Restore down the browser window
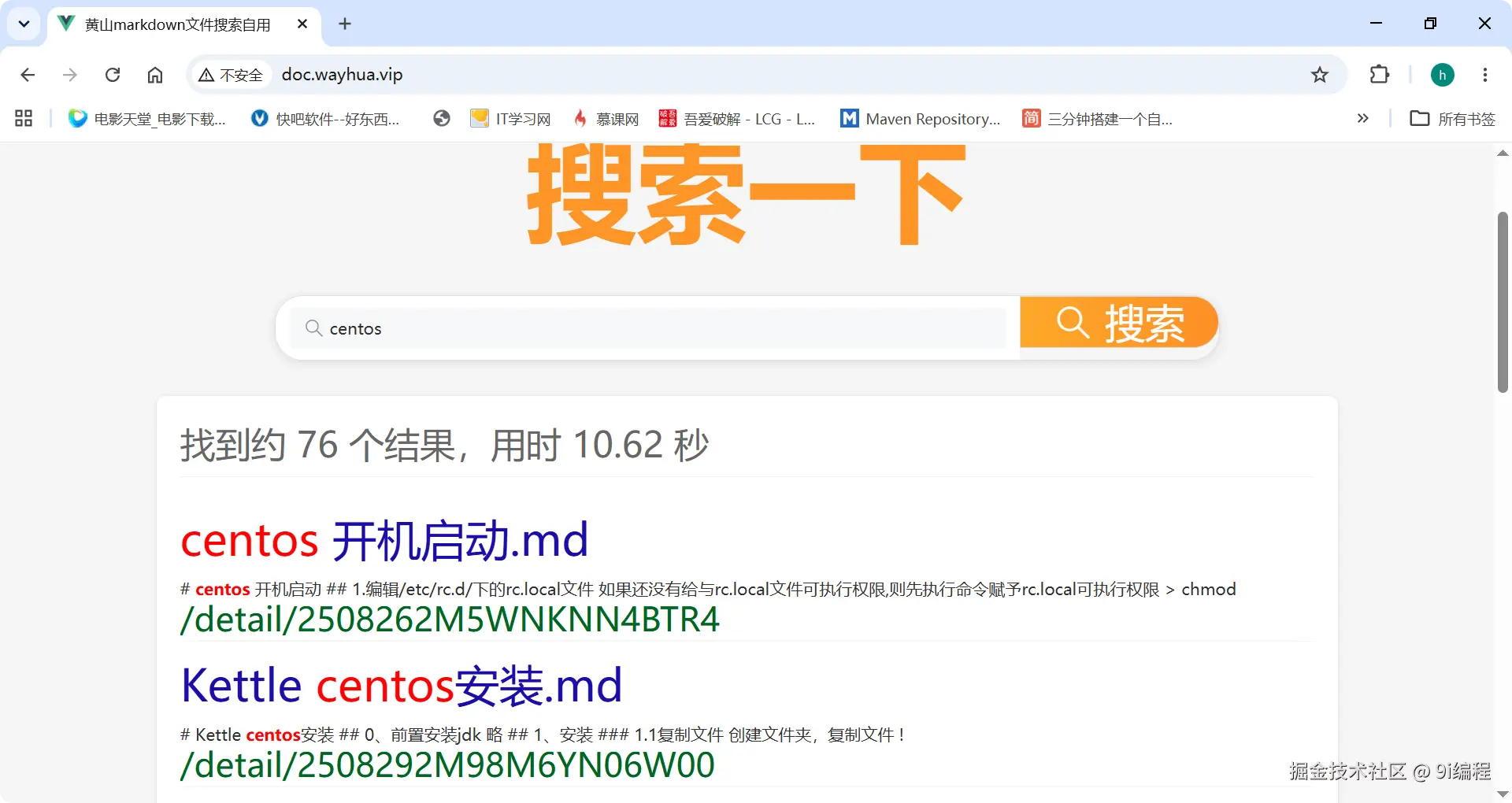This screenshot has width=1512, height=803. [x=1430, y=24]
